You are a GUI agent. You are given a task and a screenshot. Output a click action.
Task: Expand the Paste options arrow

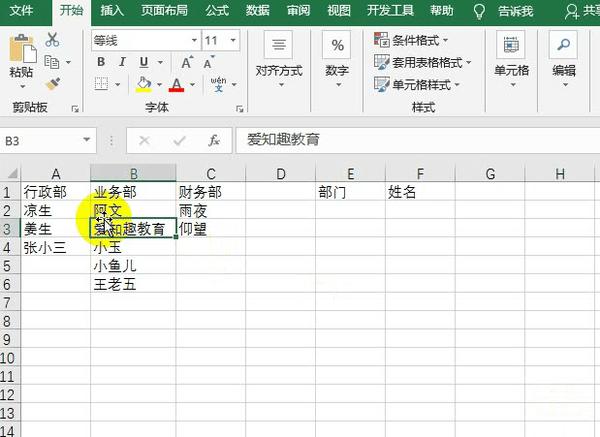tap(22, 86)
